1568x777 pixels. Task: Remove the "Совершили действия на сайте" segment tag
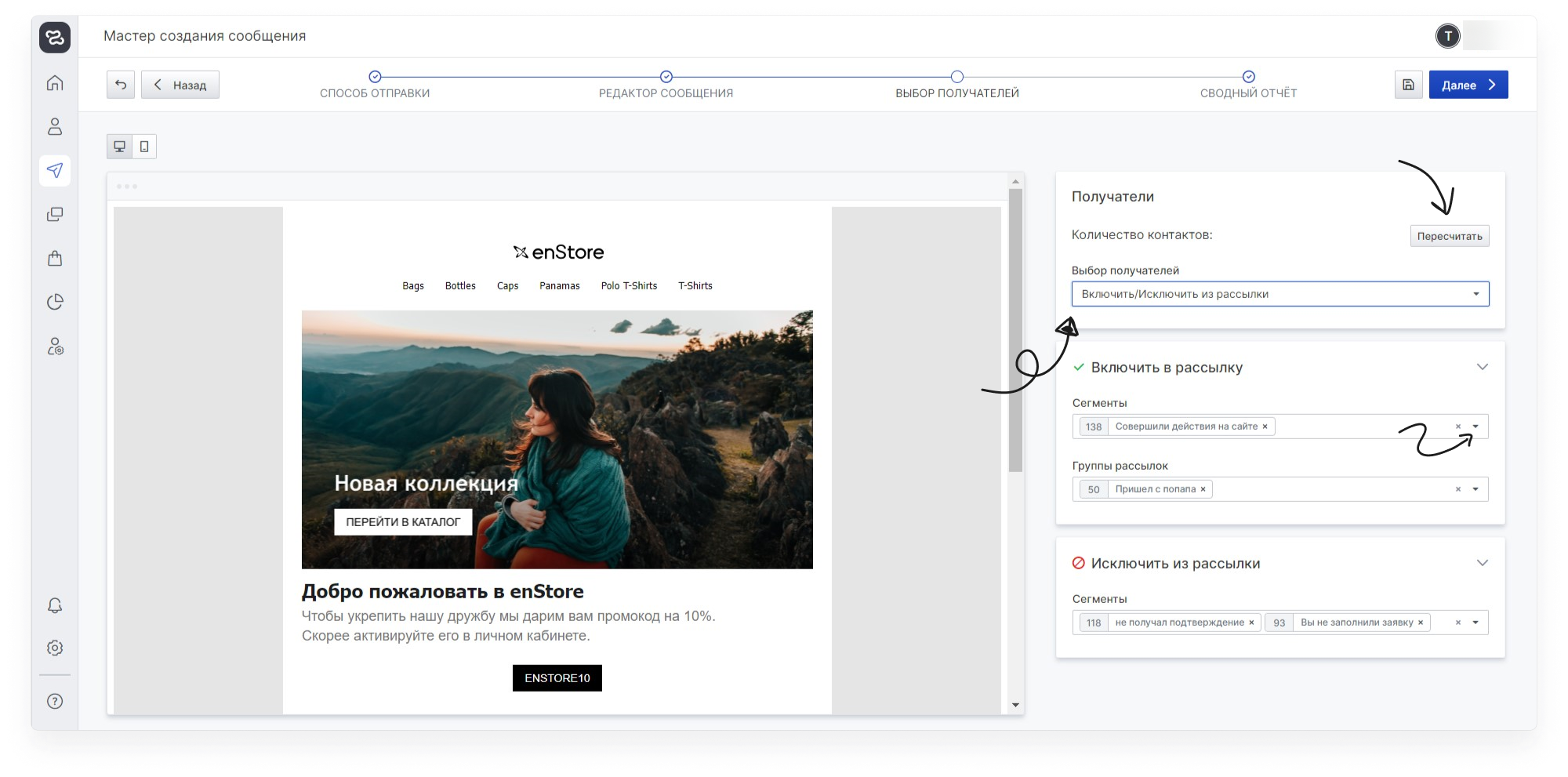pos(1265,427)
